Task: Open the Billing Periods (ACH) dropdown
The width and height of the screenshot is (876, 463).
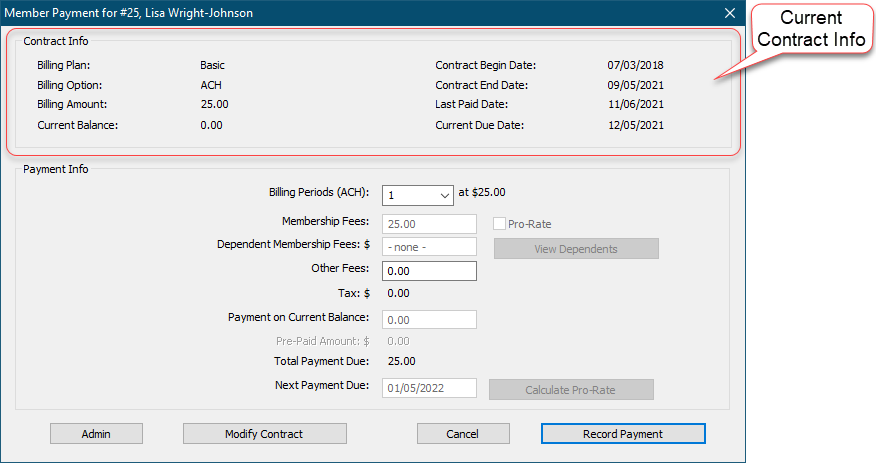Action: click(x=417, y=195)
